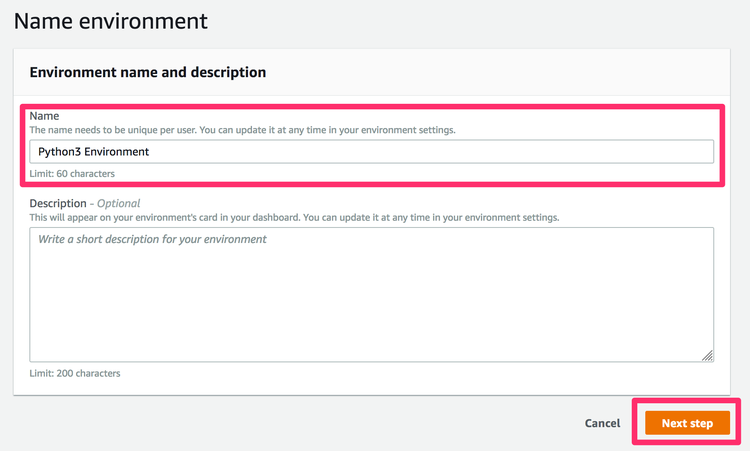Click the 'Description - Optional' label
Screen dimensions: 750x451
85,203
